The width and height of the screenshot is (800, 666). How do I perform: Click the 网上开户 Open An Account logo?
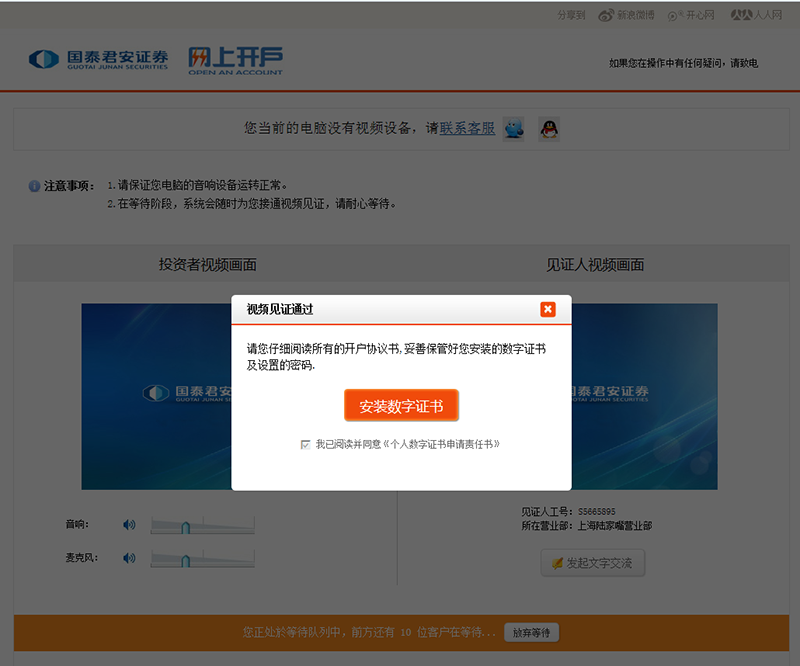(x=235, y=60)
